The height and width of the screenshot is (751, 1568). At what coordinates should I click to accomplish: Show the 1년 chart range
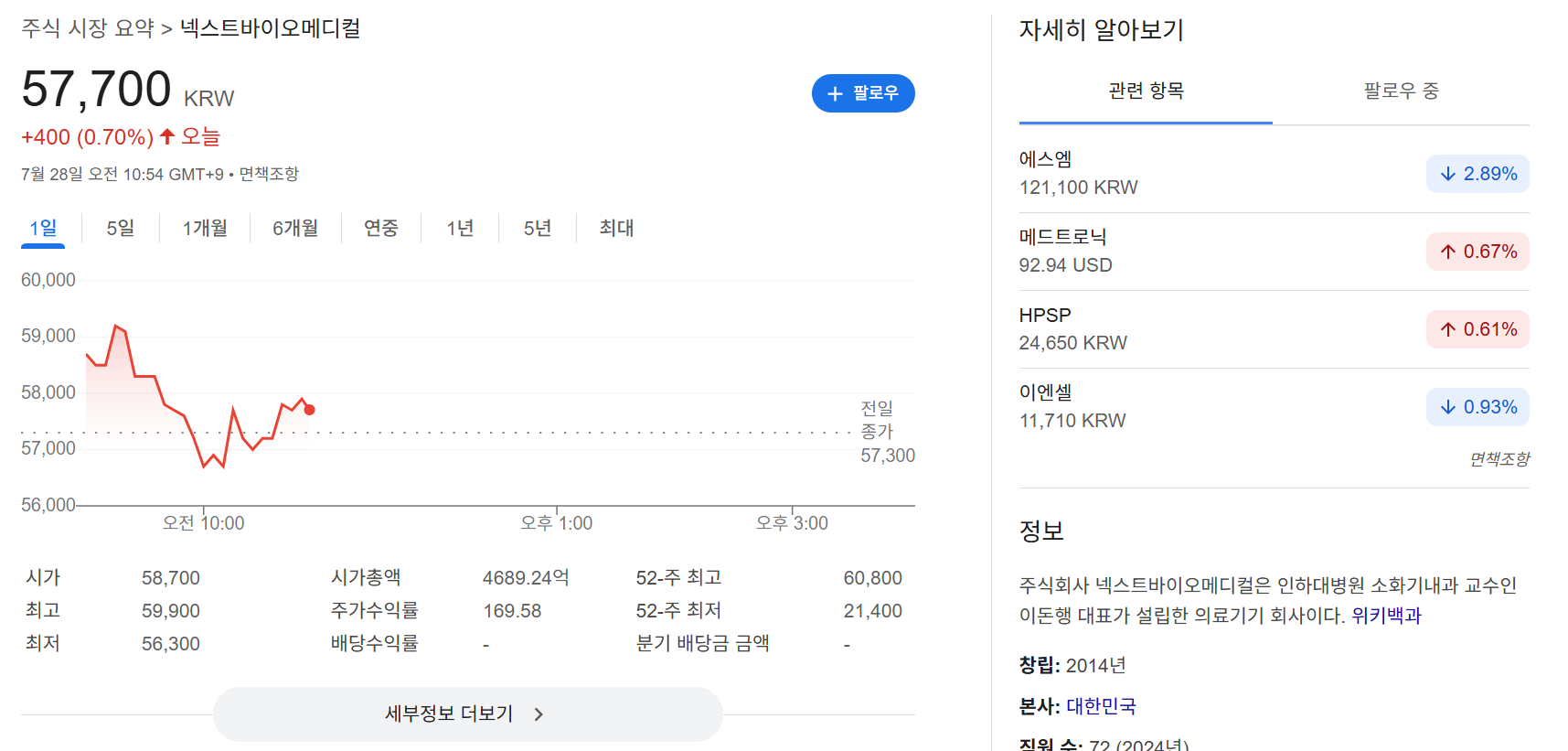[460, 229]
